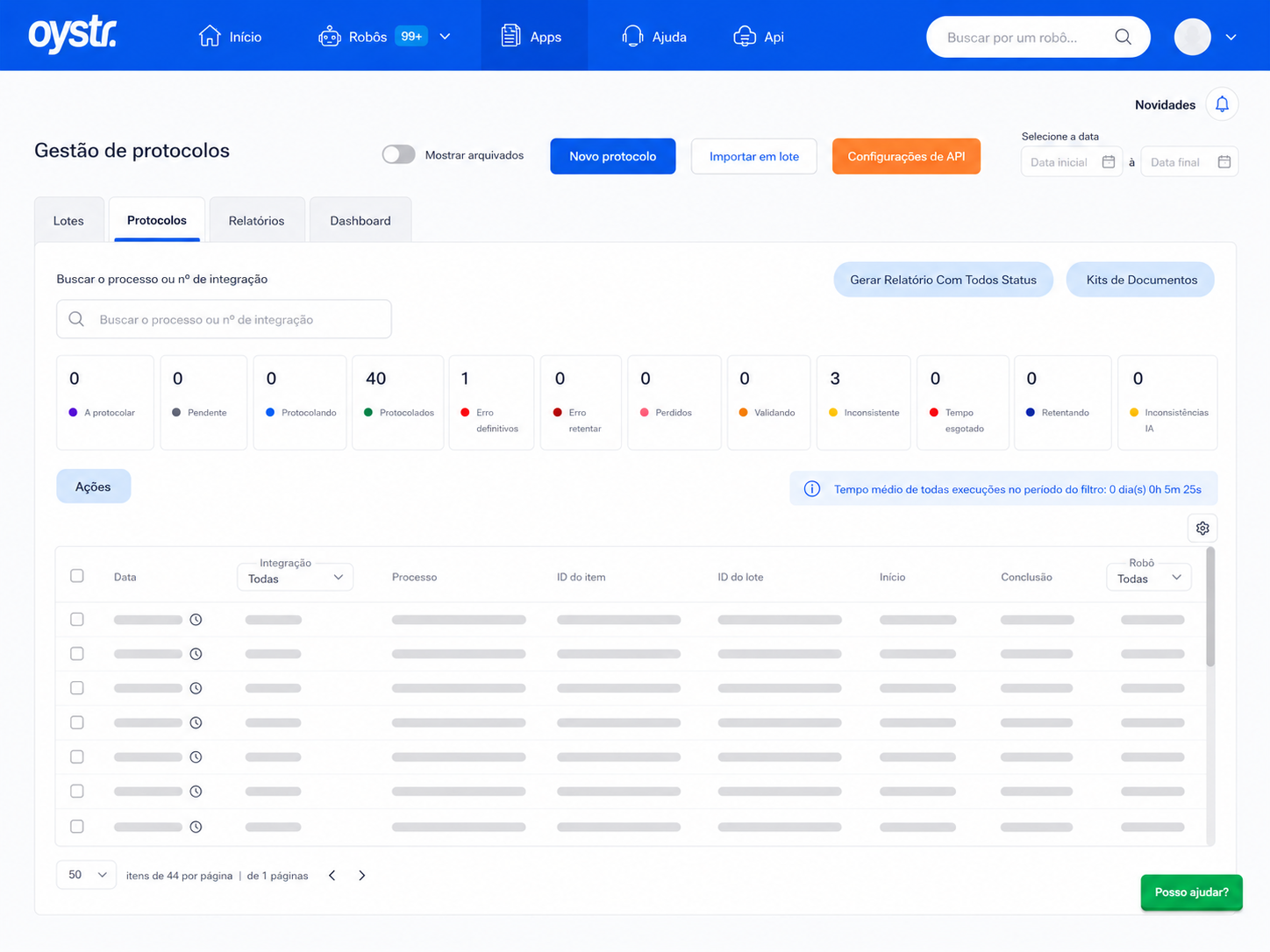Click the table settings gear icon
The image size is (1270, 952).
(x=1202, y=528)
